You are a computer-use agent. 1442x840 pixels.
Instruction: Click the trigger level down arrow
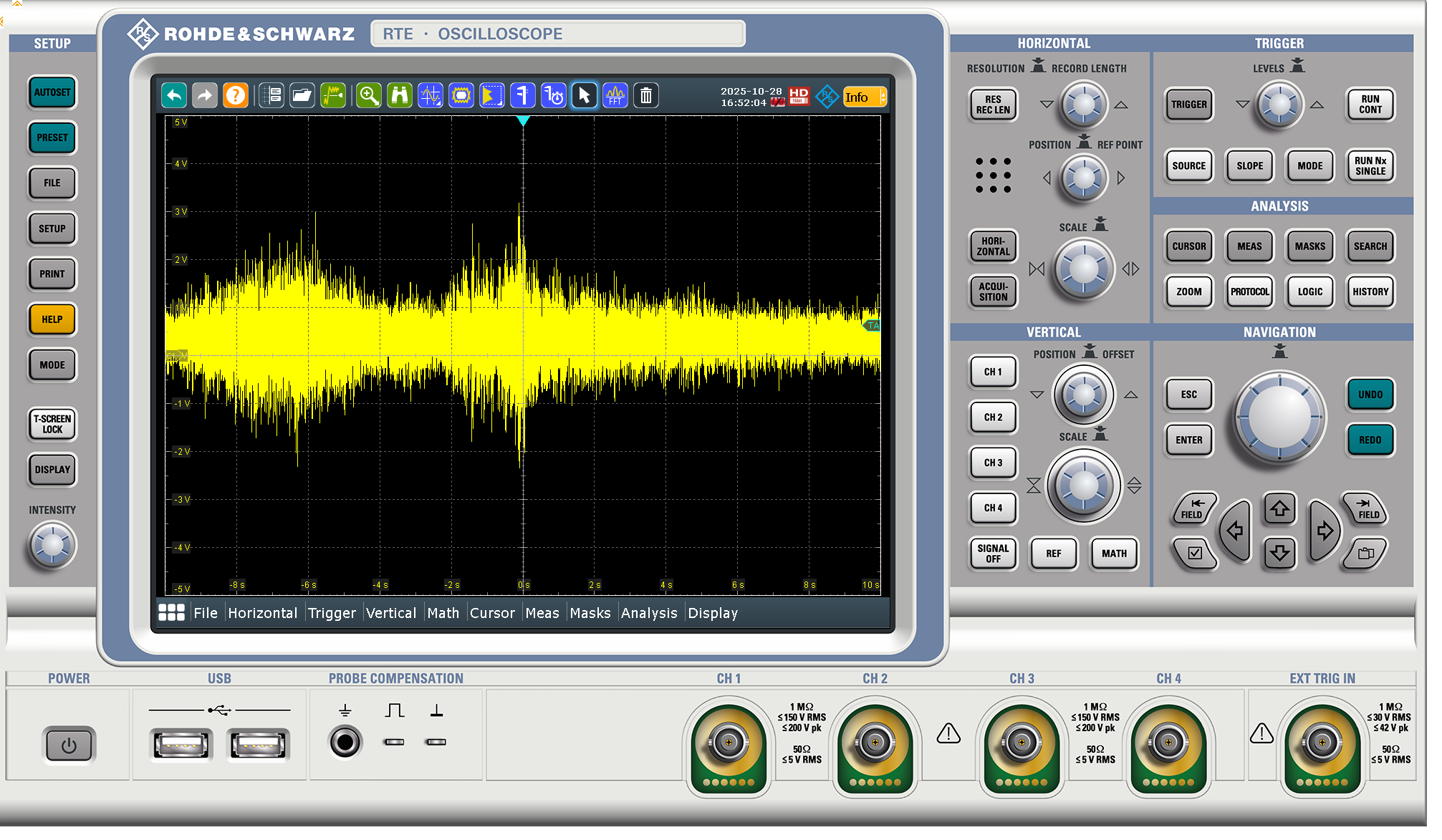(x=1243, y=105)
